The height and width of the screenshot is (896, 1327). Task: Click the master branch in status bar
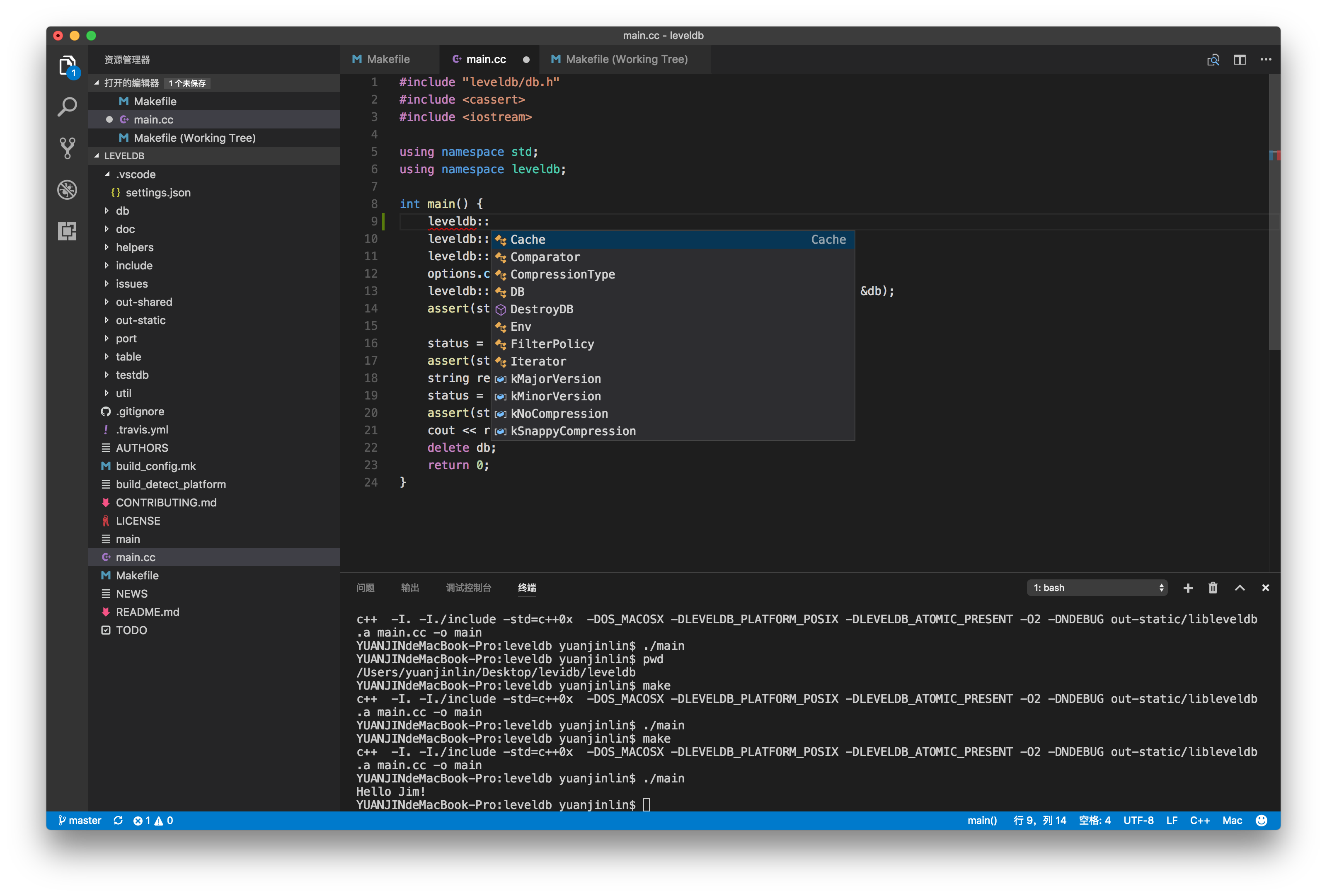80,820
